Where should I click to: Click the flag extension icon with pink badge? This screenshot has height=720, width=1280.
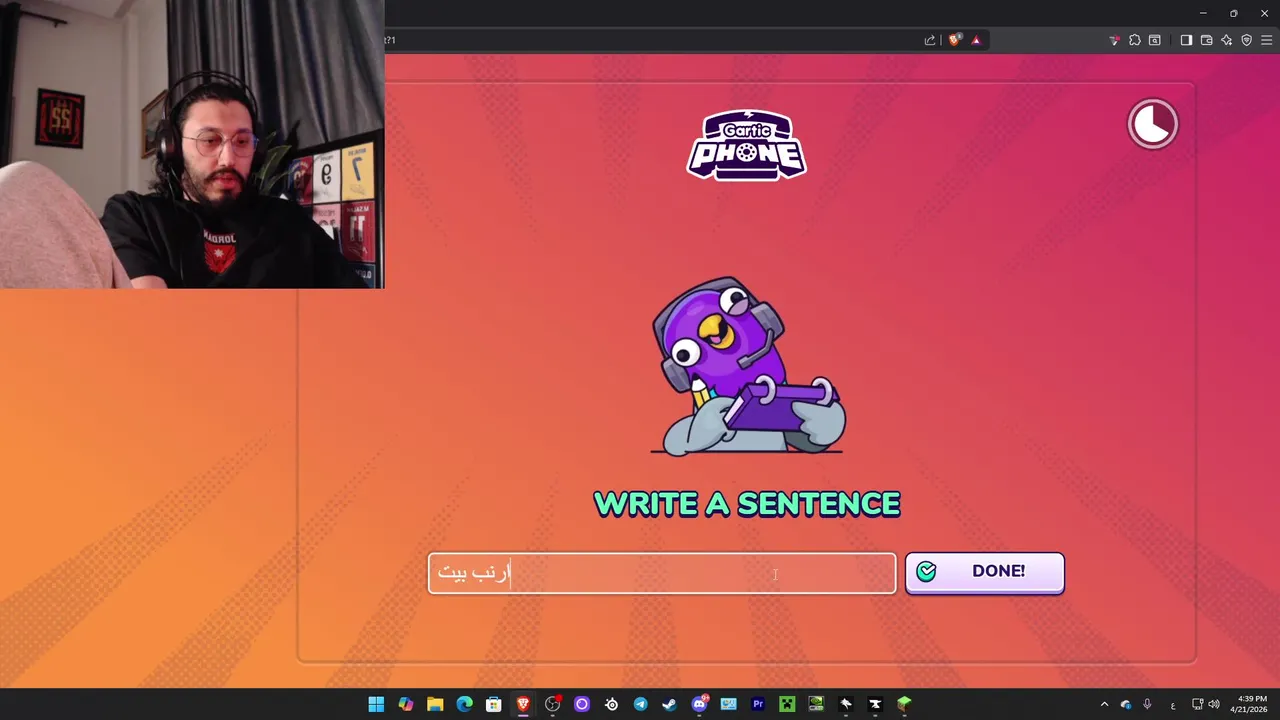[x=1114, y=40]
